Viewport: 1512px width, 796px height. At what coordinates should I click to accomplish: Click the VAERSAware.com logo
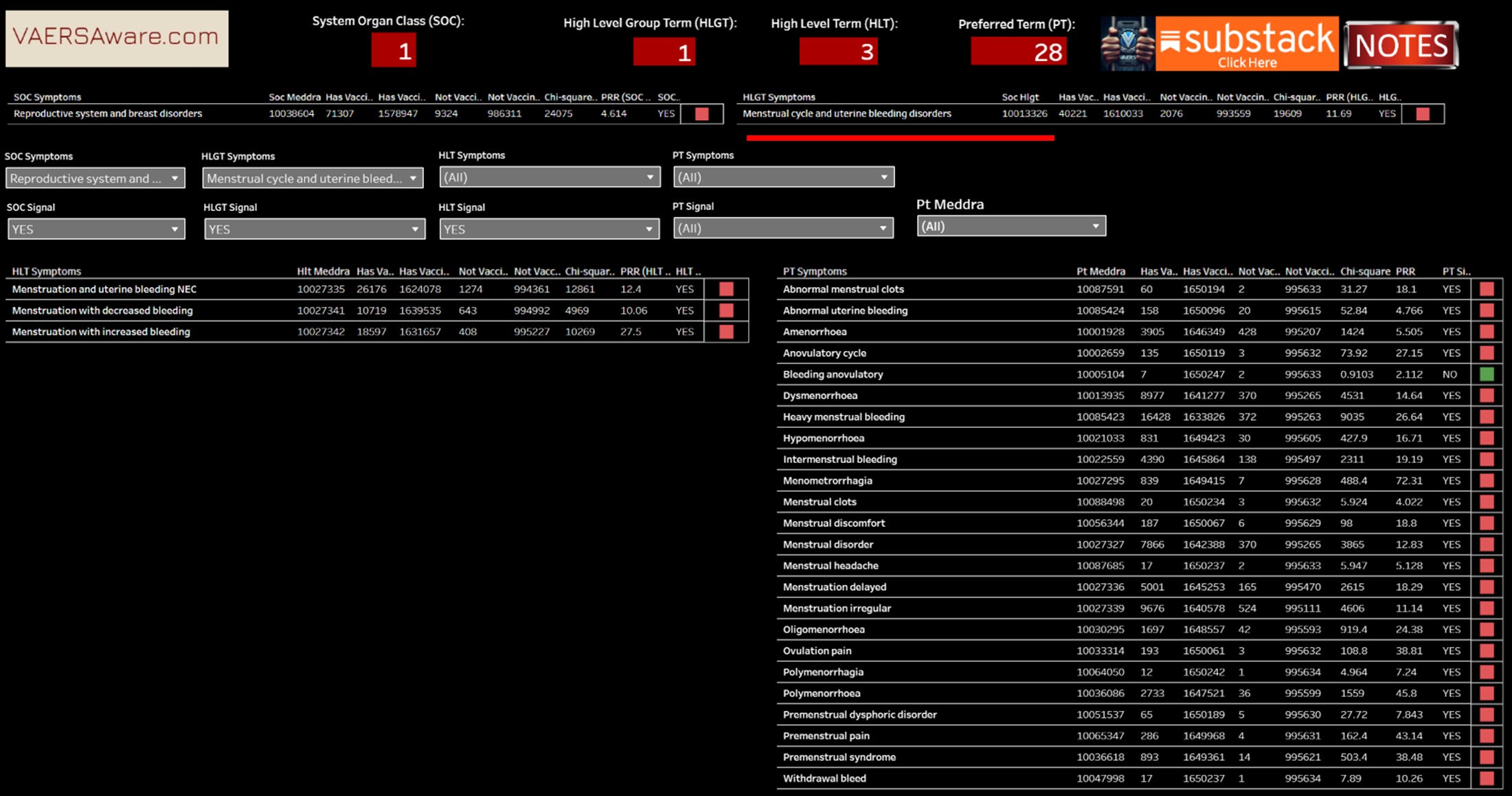pos(117,38)
